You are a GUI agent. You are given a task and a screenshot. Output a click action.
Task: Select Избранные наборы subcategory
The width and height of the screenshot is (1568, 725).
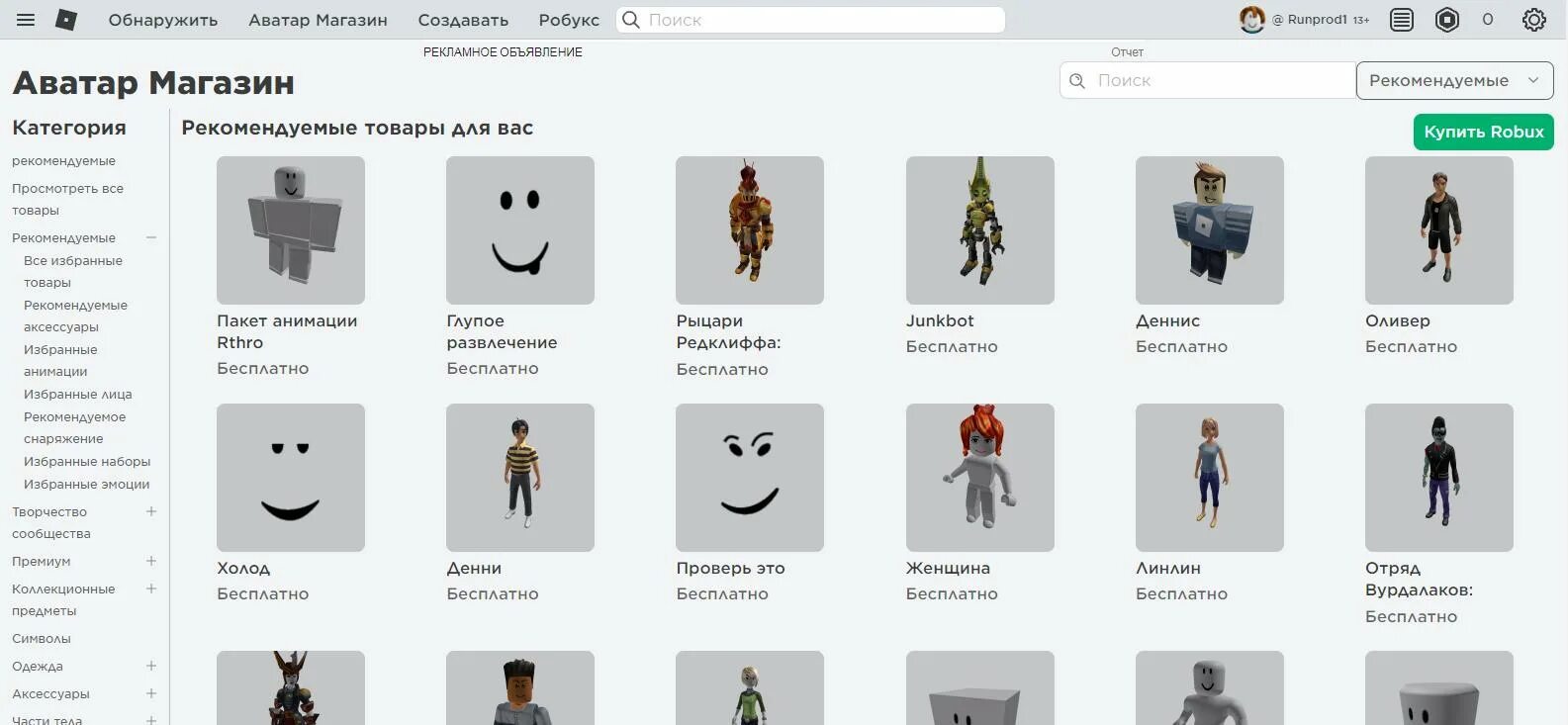pyautogui.click(x=87, y=461)
